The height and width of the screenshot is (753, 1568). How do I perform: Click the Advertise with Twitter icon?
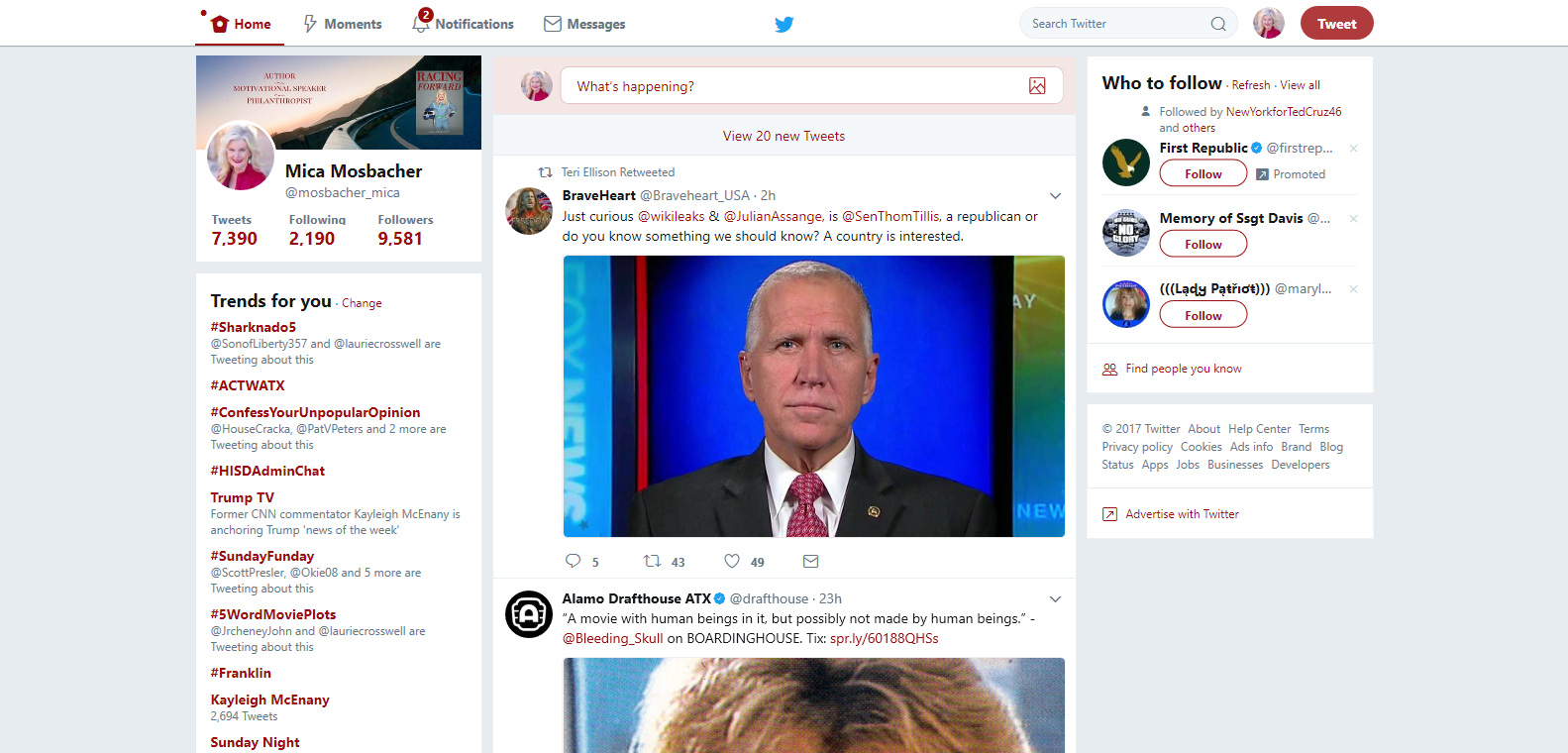pos(1109,514)
